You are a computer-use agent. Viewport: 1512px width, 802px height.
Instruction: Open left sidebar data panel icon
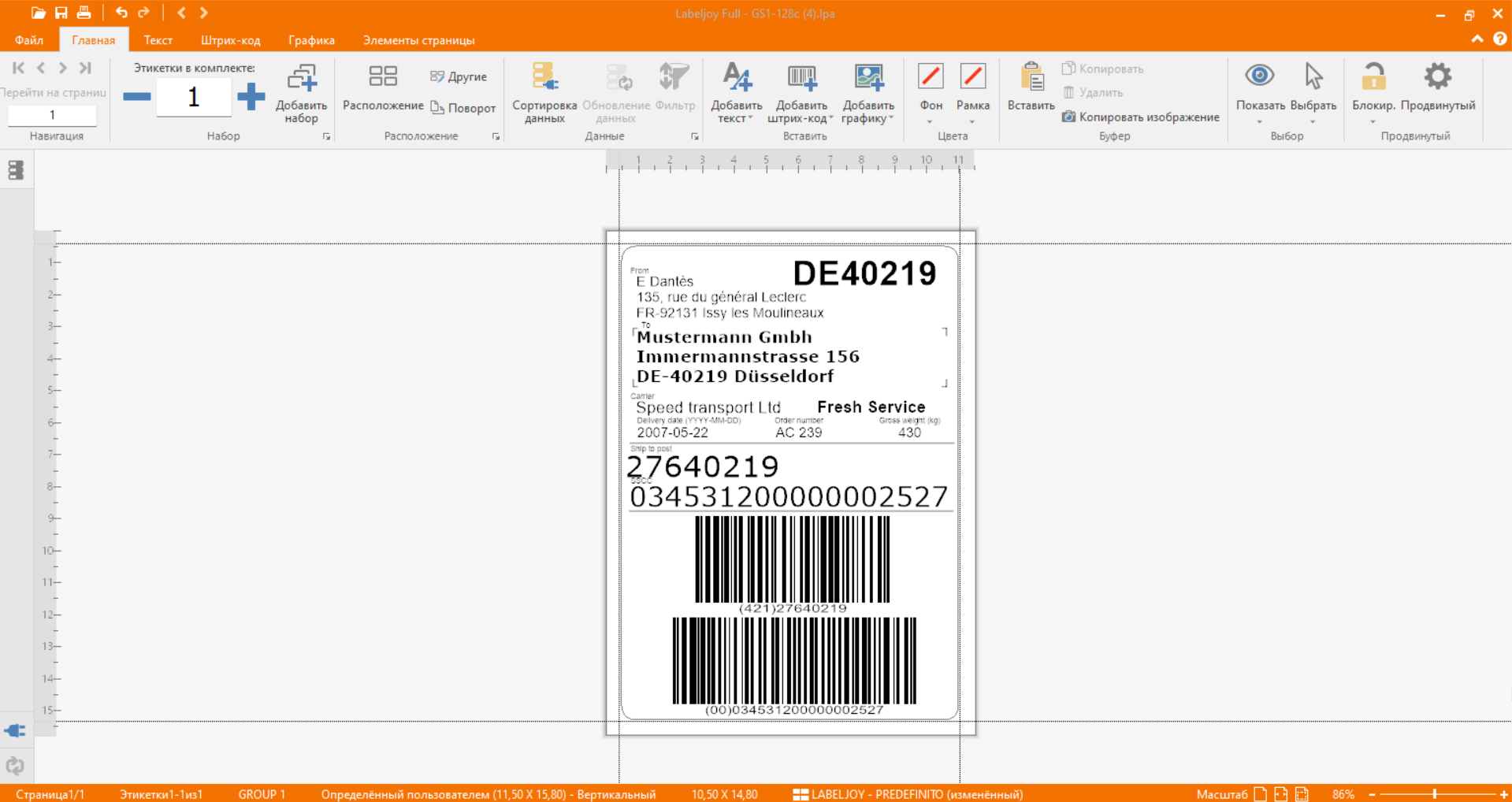16,170
